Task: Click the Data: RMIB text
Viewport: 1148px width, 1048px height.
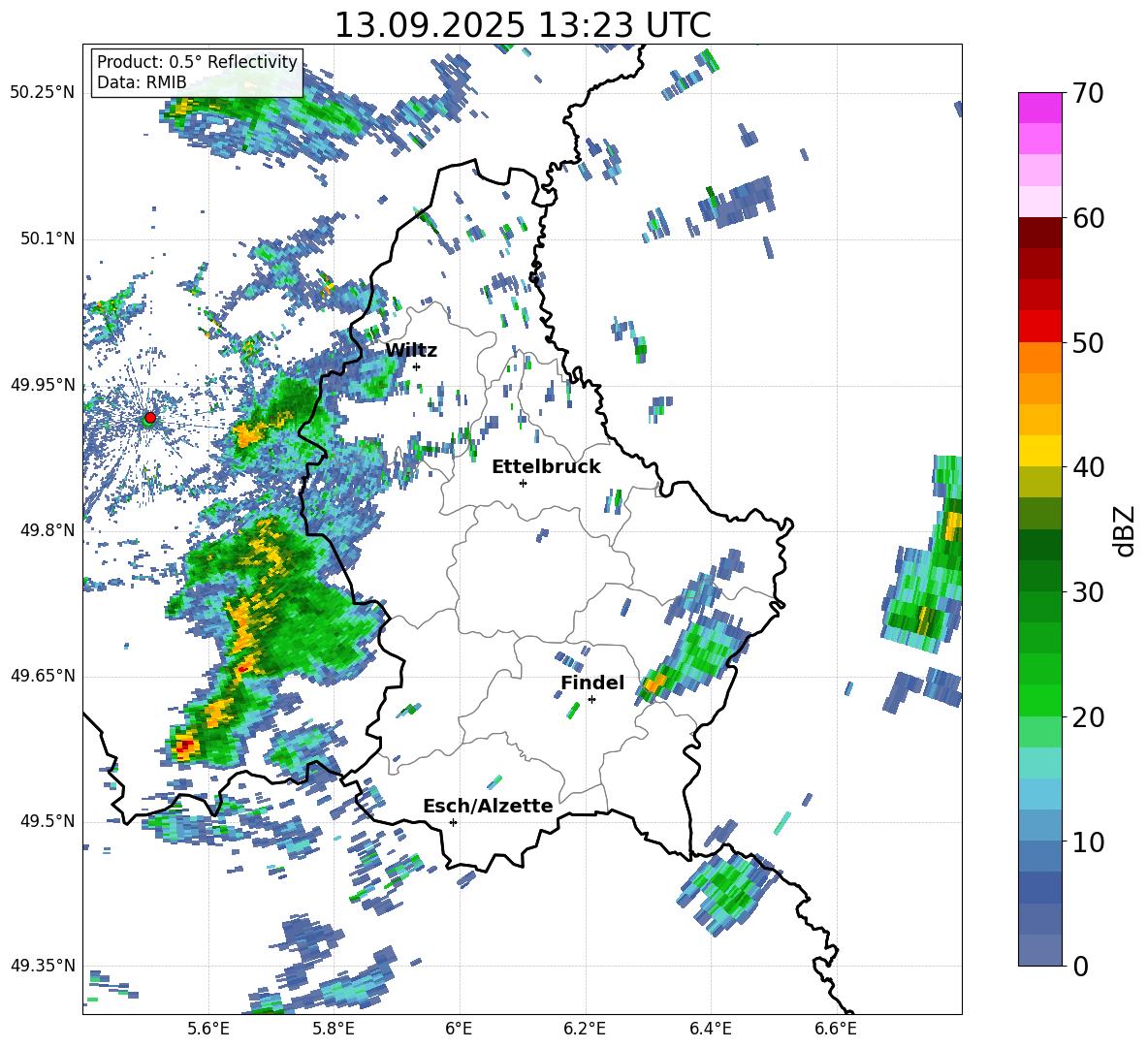Action: tap(142, 82)
